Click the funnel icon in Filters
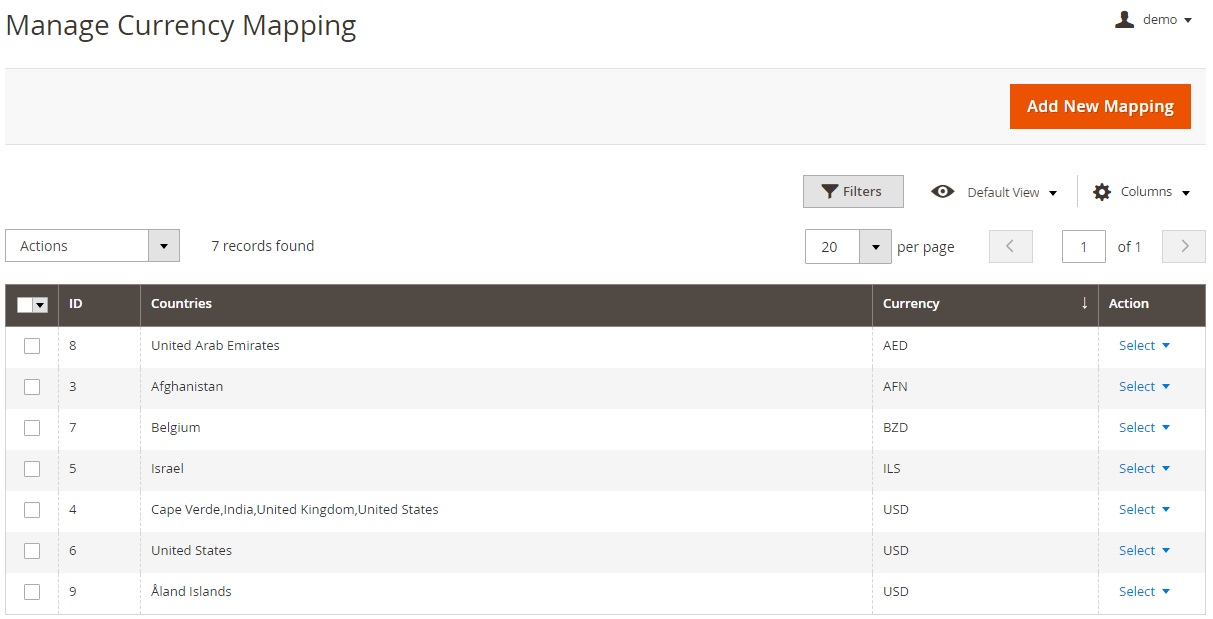1213x619 pixels. click(x=829, y=192)
